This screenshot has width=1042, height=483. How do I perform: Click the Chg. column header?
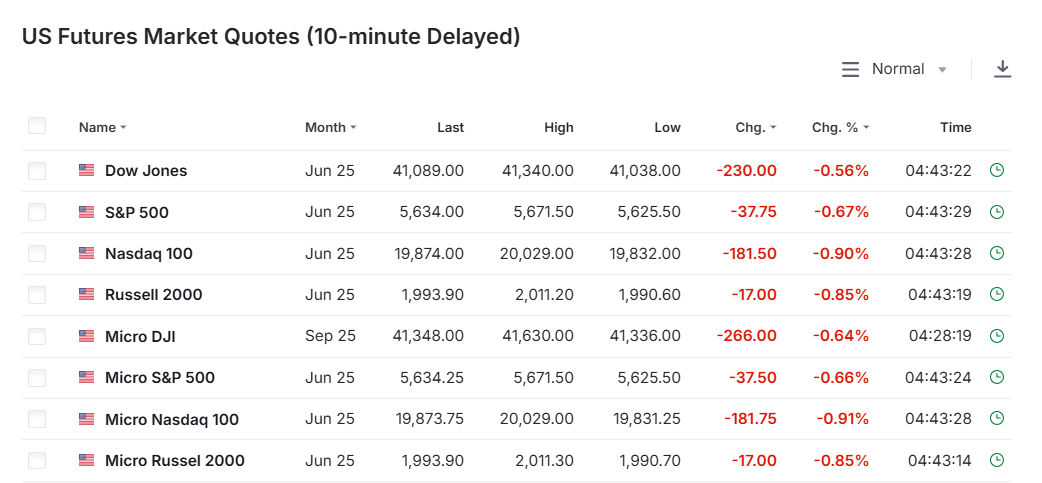(756, 128)
